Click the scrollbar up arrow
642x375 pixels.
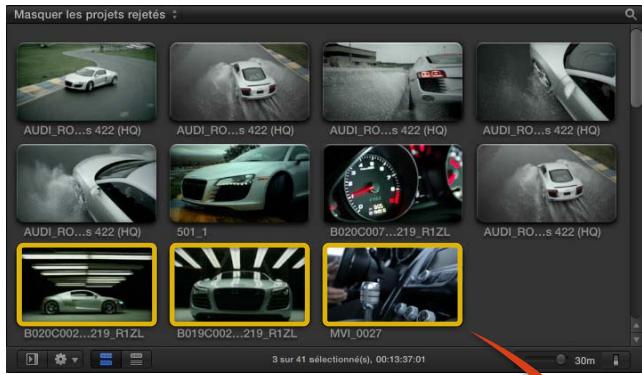coord(636,326)
